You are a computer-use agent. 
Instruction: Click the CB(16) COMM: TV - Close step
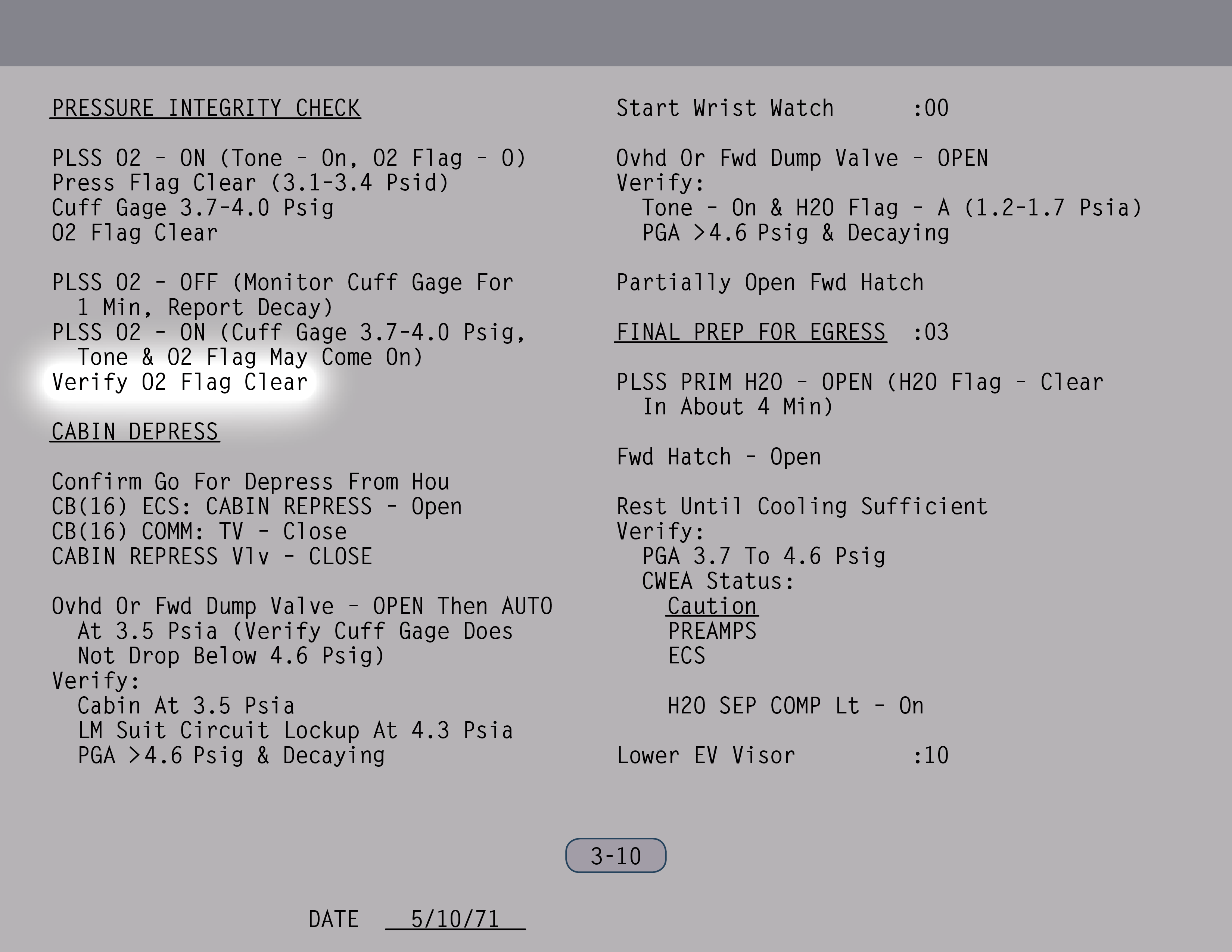pyautogui.click(x=199, y=532)
